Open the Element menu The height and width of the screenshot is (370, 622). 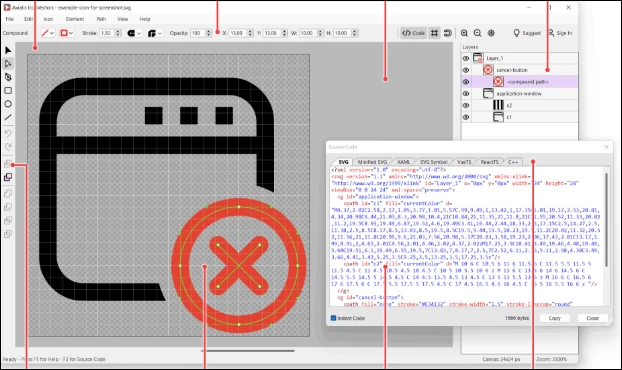point(75,19)
